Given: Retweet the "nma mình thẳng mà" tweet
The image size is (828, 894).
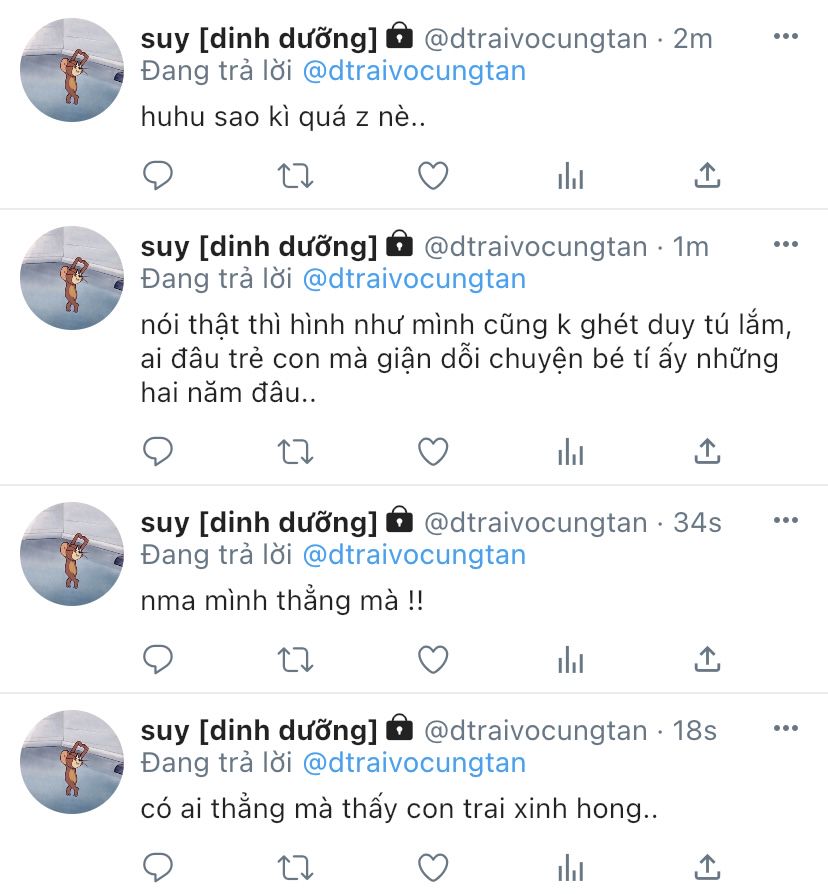Looking at the screenshot, I should 295,660.
